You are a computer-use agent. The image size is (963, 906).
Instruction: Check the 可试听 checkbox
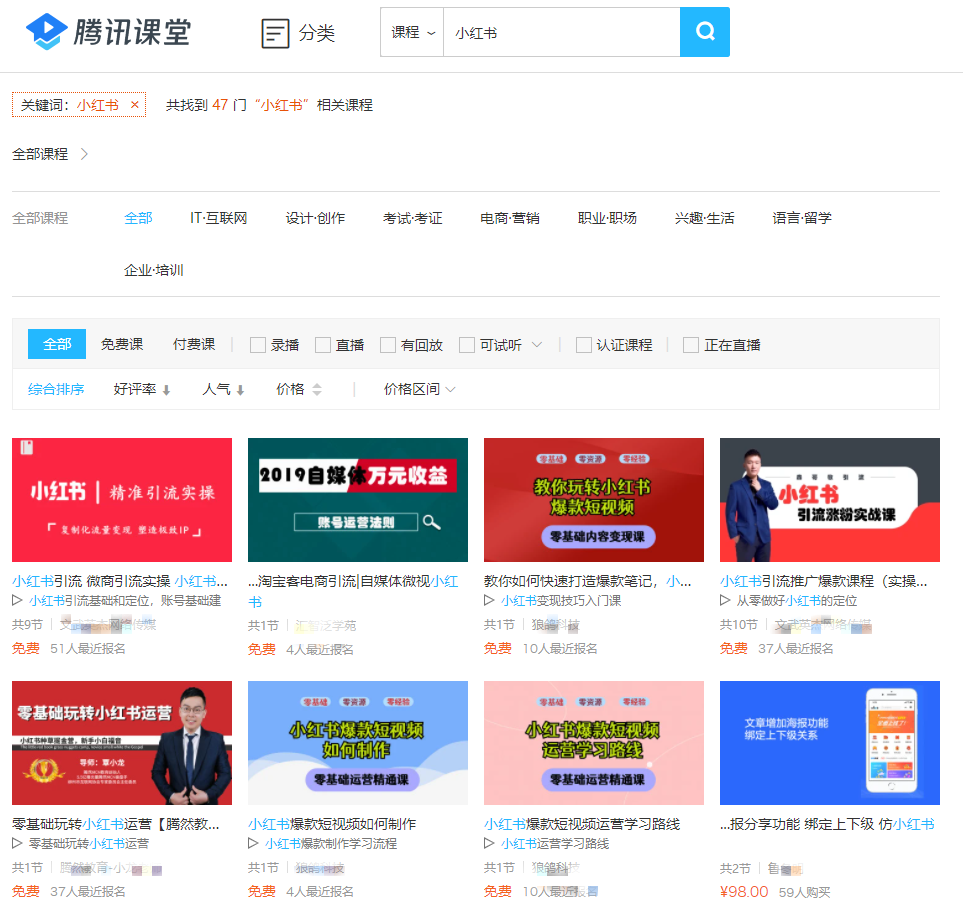(467, 345)
